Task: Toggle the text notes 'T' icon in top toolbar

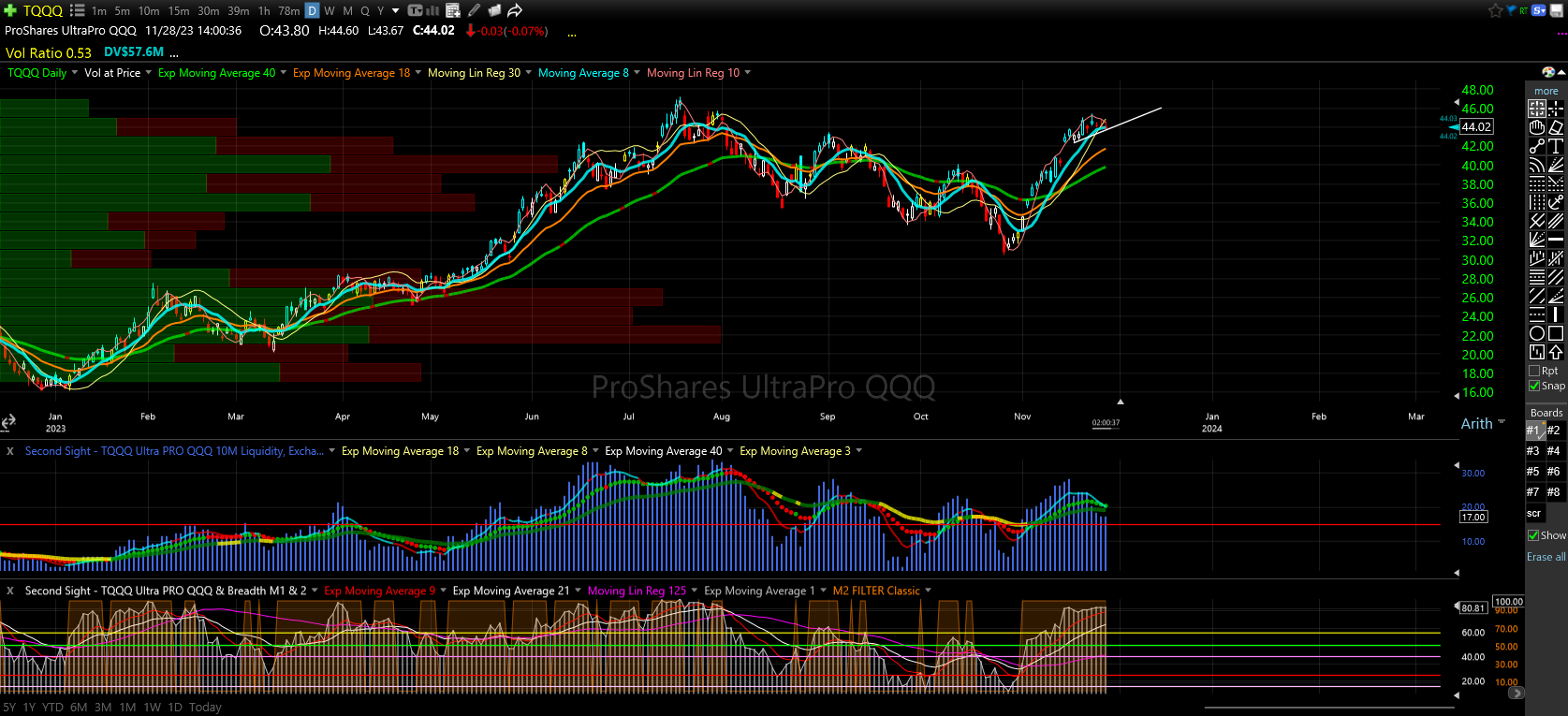Action: [x=415, y=10]
